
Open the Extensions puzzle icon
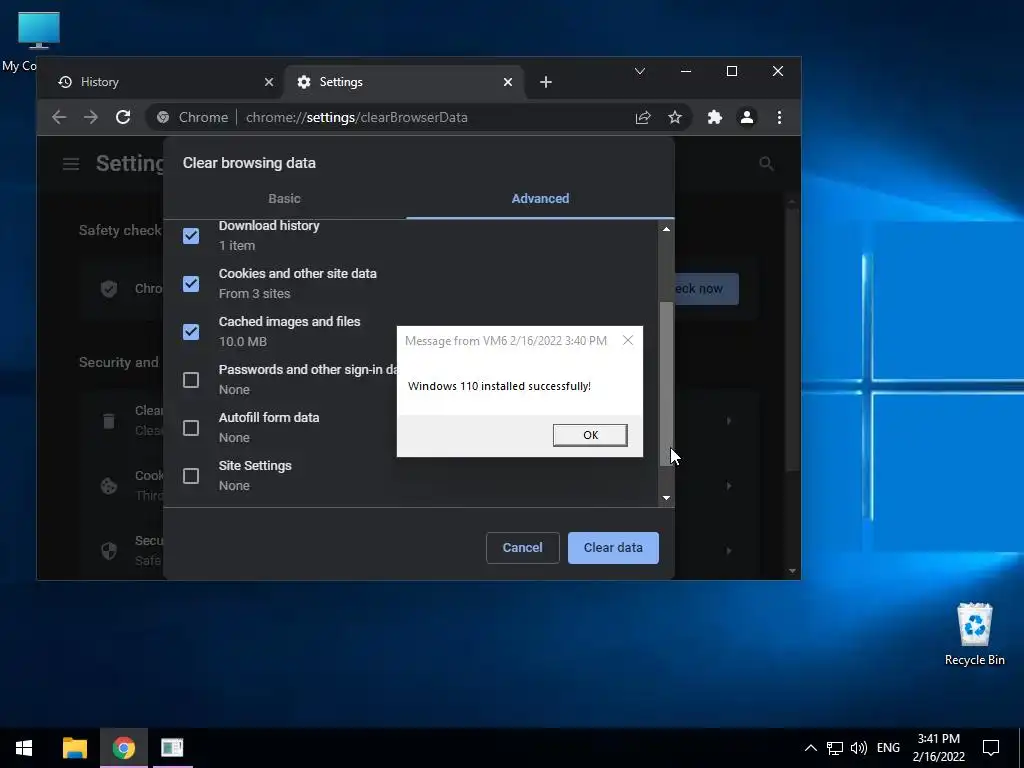coord(715,118)
